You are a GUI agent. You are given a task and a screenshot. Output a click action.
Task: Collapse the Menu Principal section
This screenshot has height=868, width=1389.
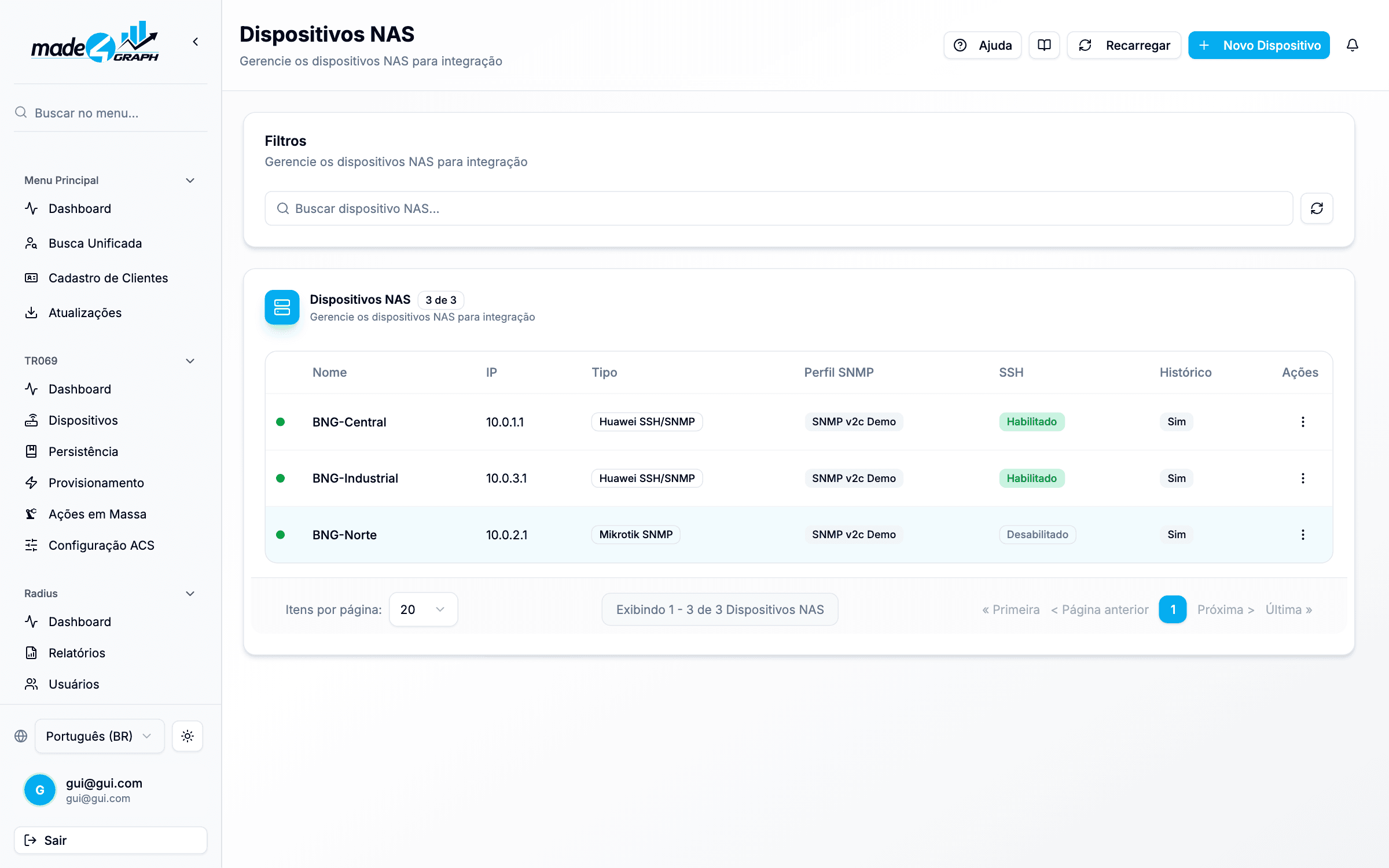190,181
